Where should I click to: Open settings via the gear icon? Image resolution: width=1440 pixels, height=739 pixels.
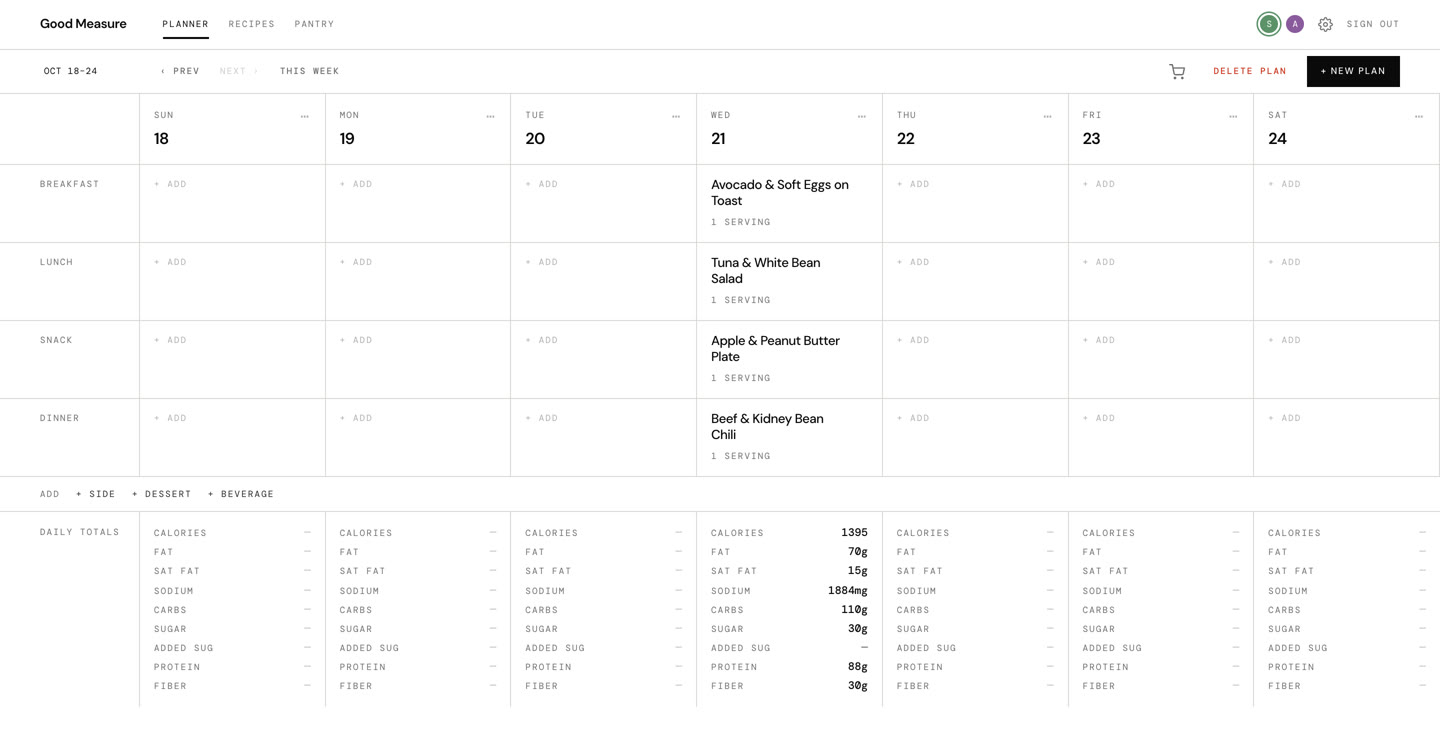[x=1325, y=24]
